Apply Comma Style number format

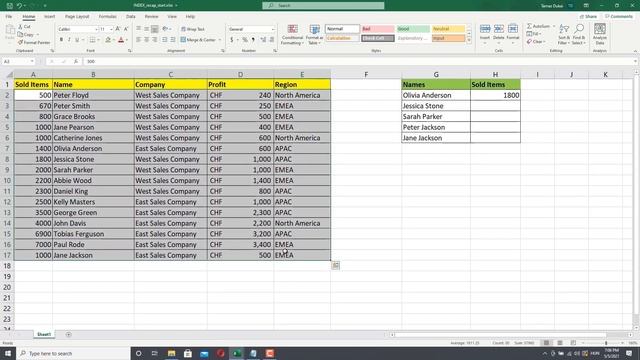click(253, 40)
